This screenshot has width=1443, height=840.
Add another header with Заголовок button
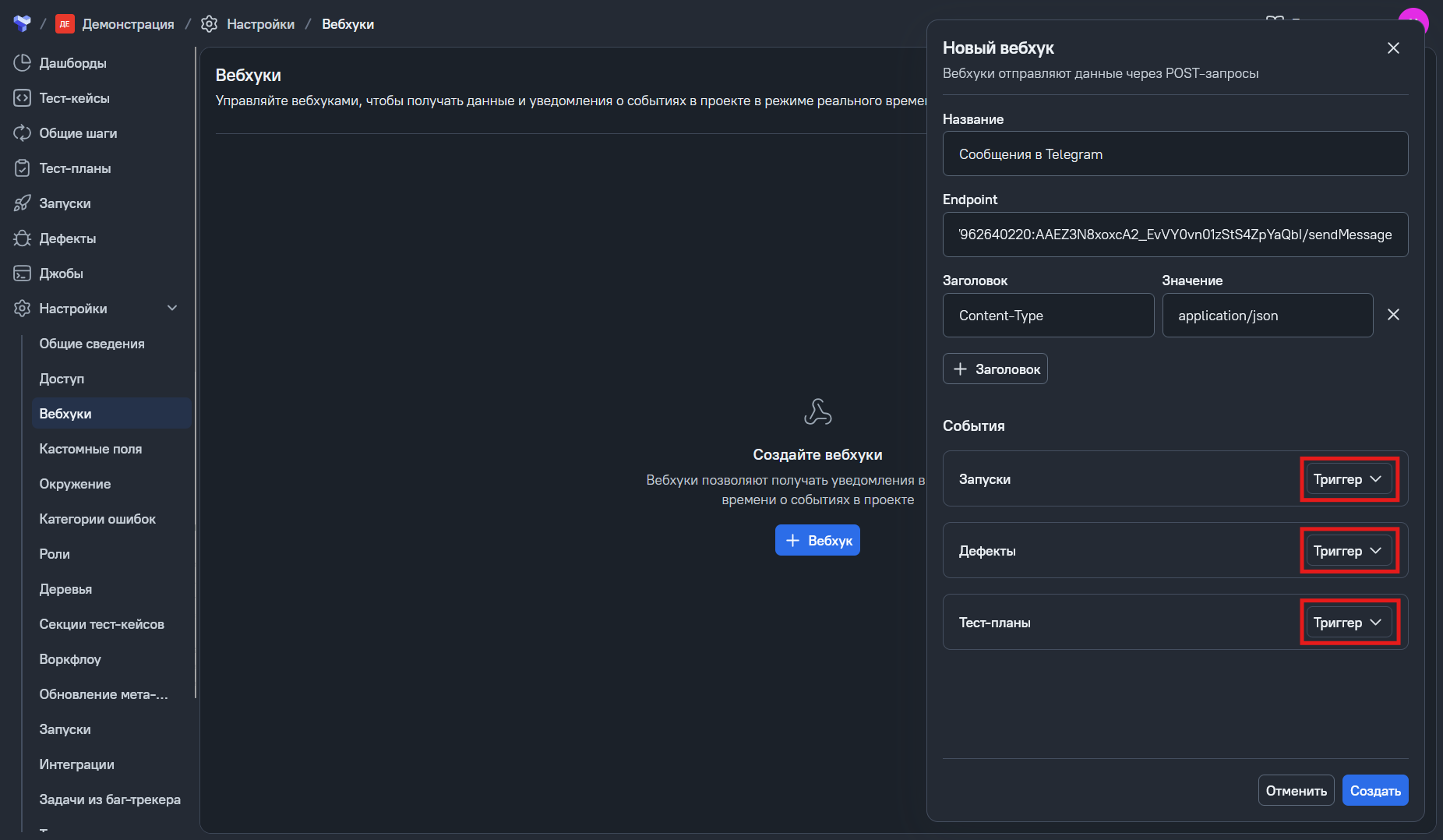click(995, 369)
